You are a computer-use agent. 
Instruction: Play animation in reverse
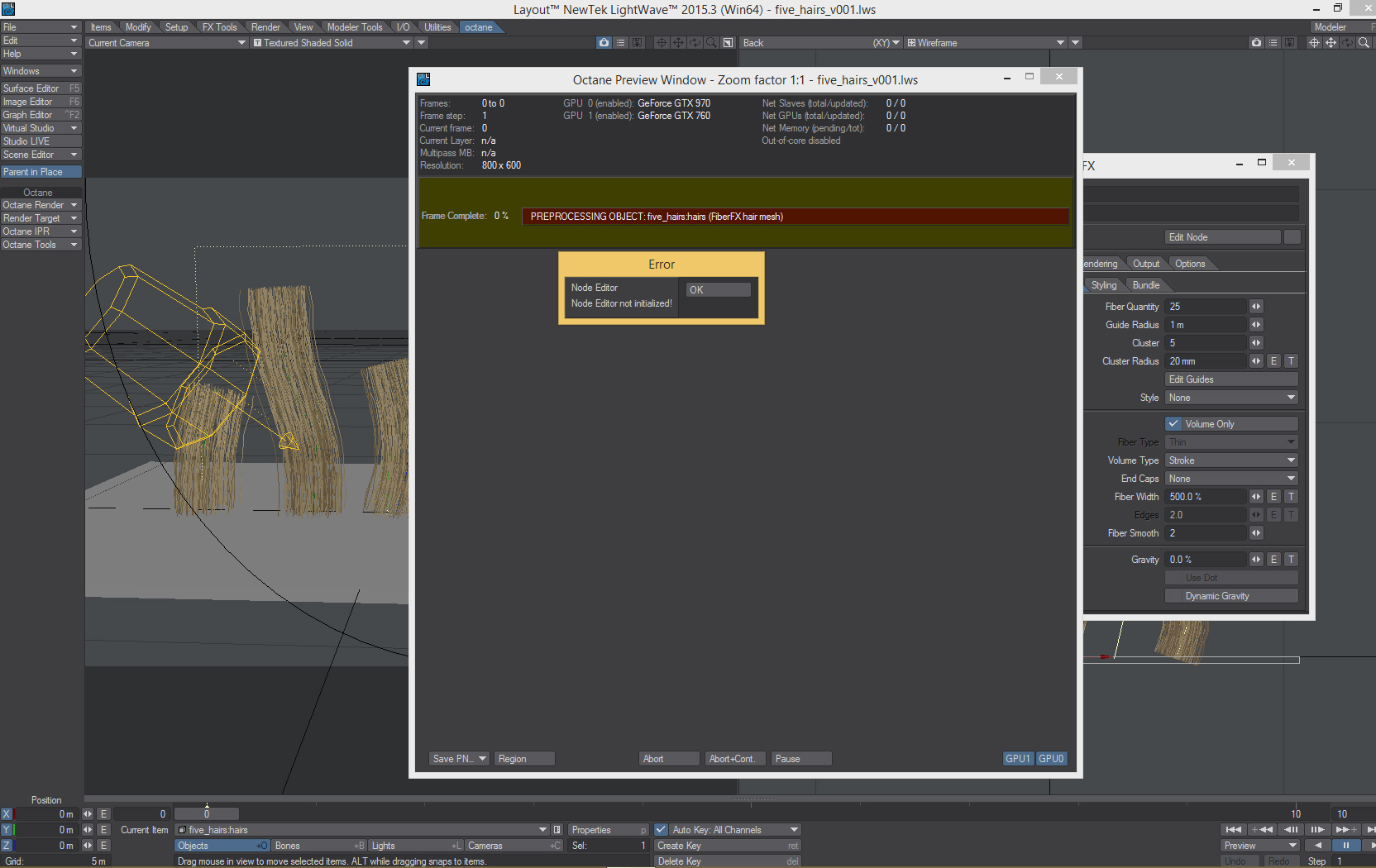click(x=1317, y=846)
